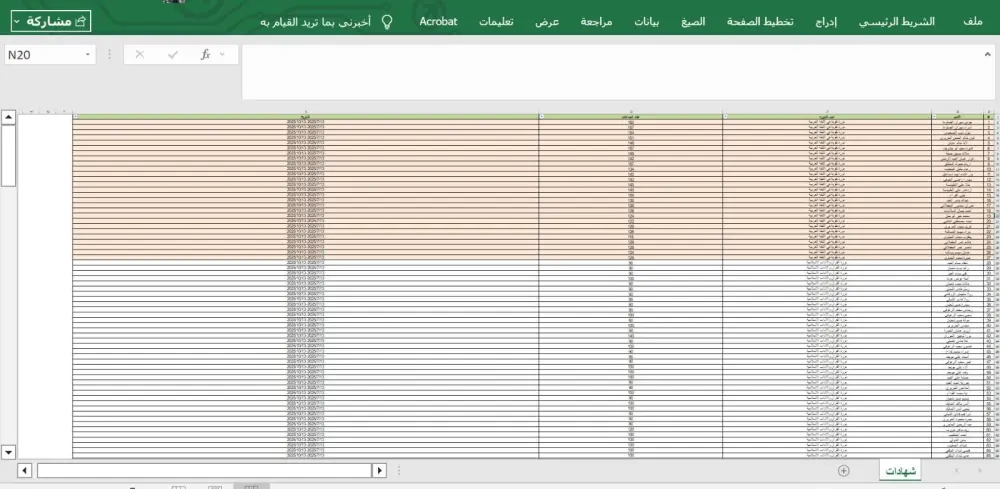
Task: Select the شهادات sheet tab
Action: pos(902,471)
